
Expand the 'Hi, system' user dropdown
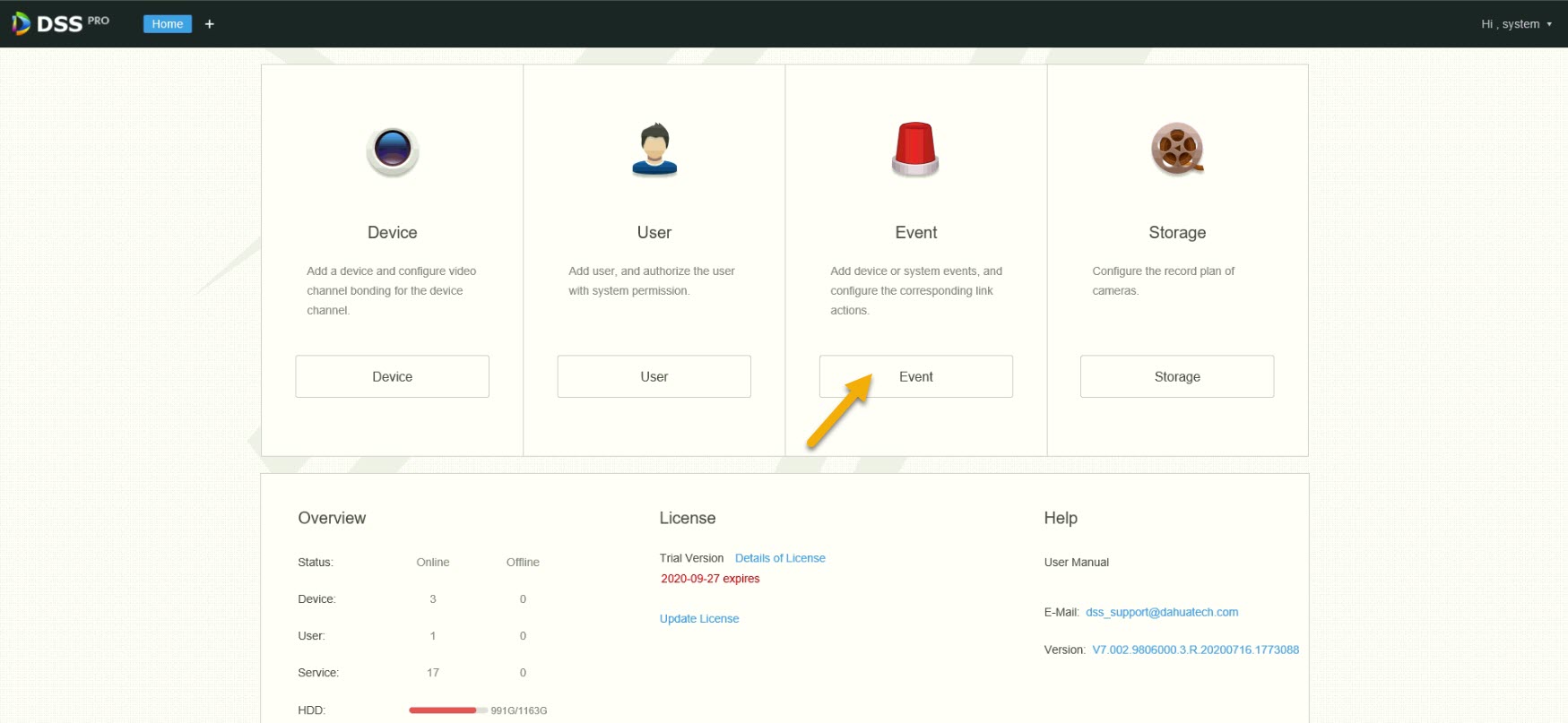coord(1516,24)
